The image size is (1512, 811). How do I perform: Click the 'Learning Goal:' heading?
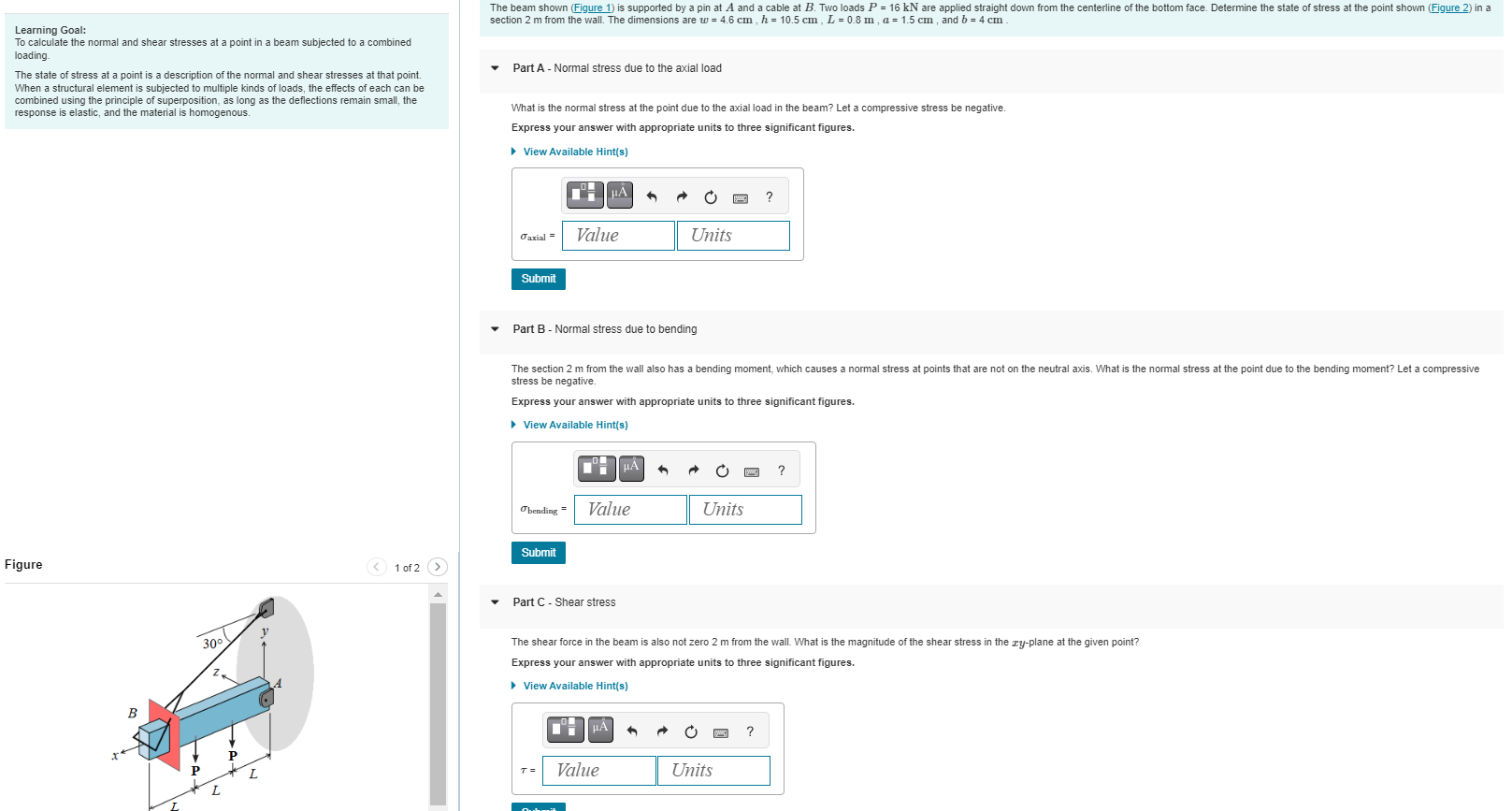(50, 30)
